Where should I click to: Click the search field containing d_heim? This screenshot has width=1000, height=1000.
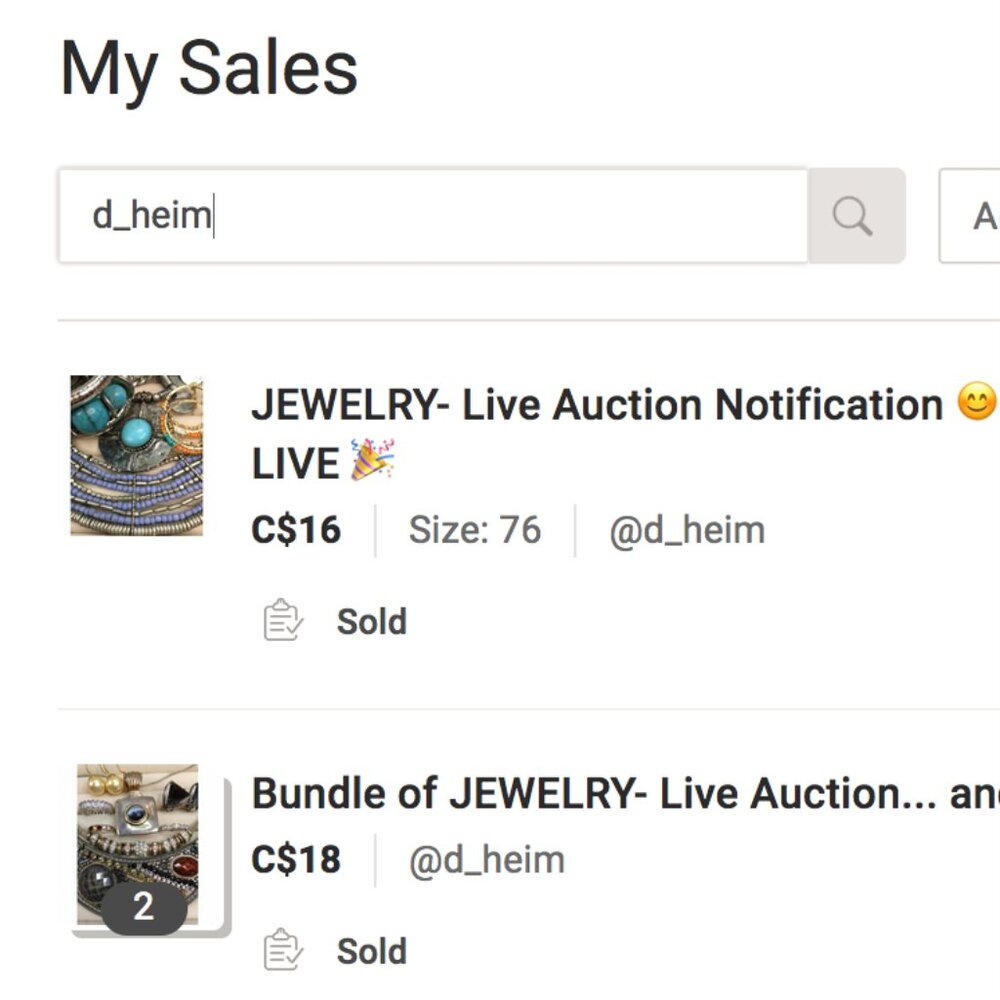click(x=433, y=216)
